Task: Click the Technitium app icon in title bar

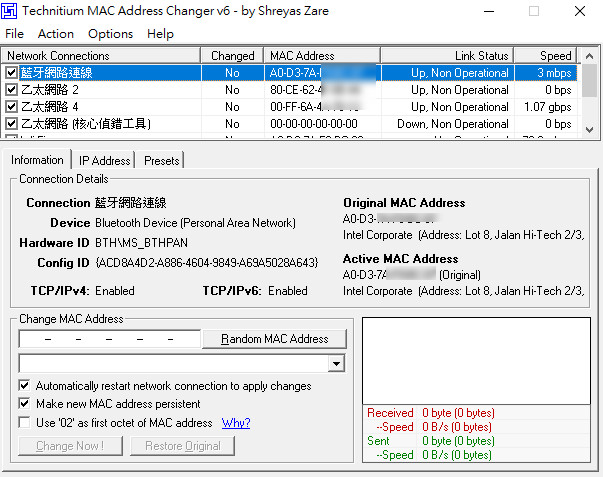Action: point(9,11)
